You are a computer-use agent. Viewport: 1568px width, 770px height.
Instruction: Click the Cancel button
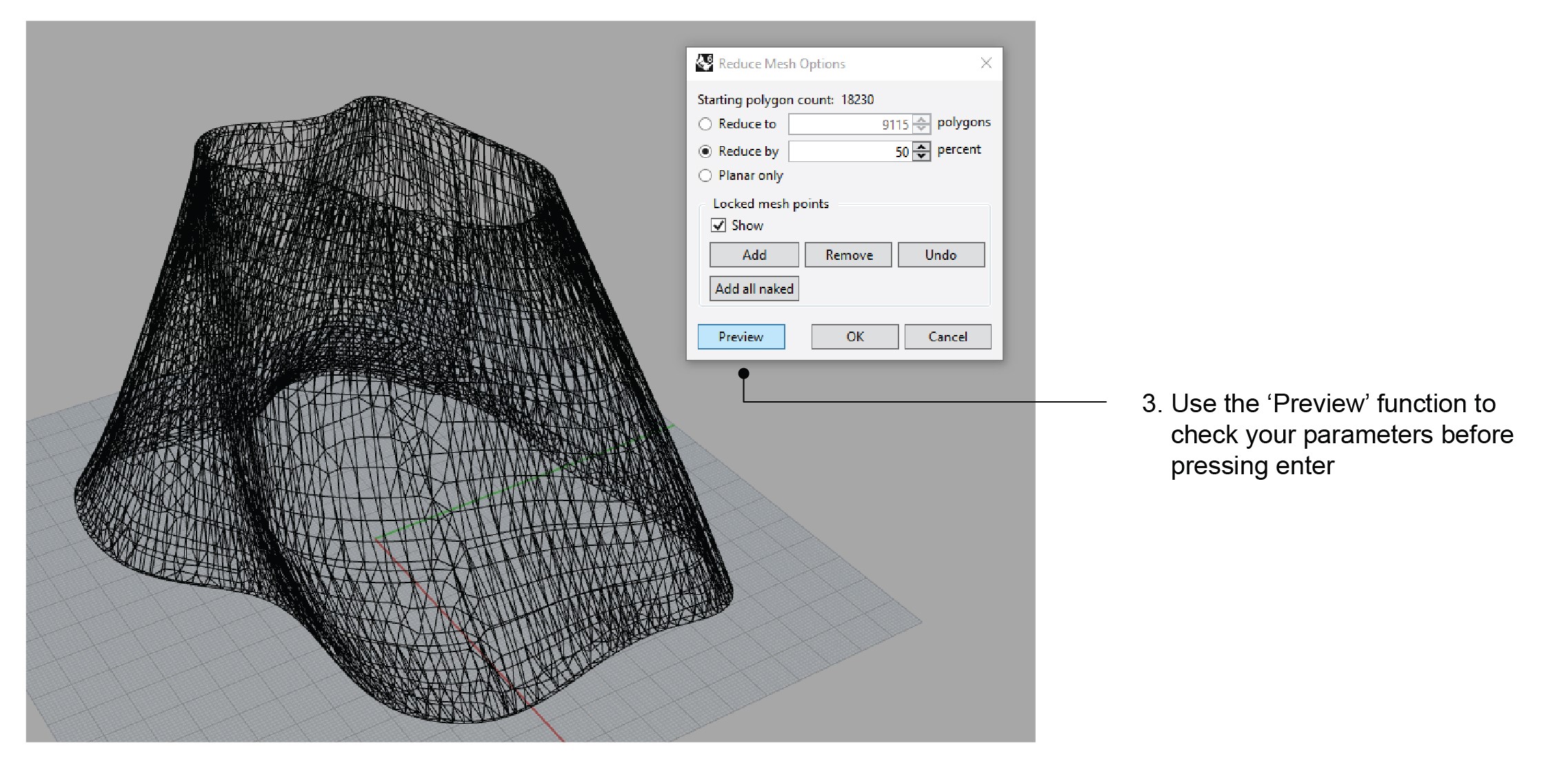[947, 337]
